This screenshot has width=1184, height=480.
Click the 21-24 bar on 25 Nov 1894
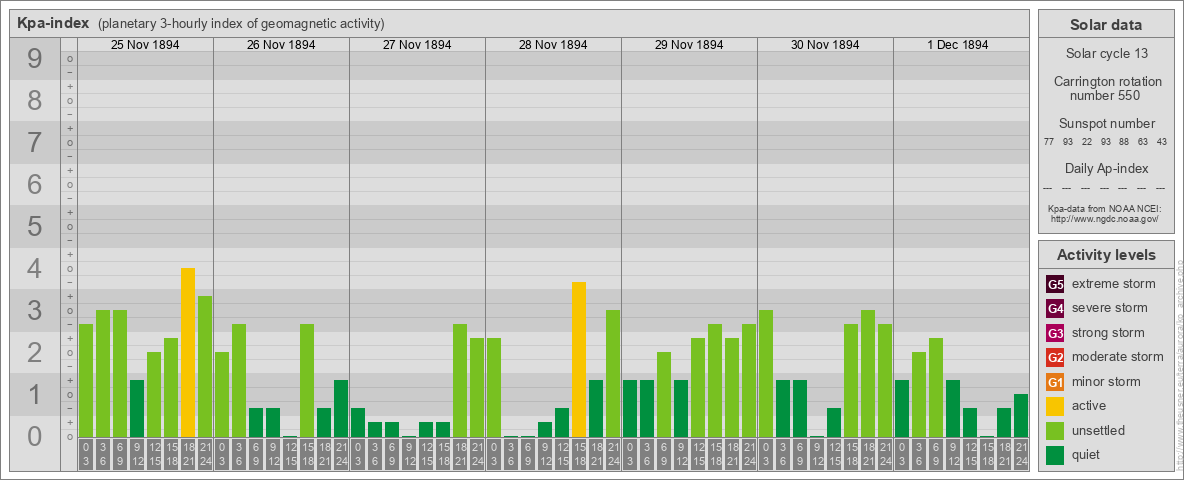205,366
